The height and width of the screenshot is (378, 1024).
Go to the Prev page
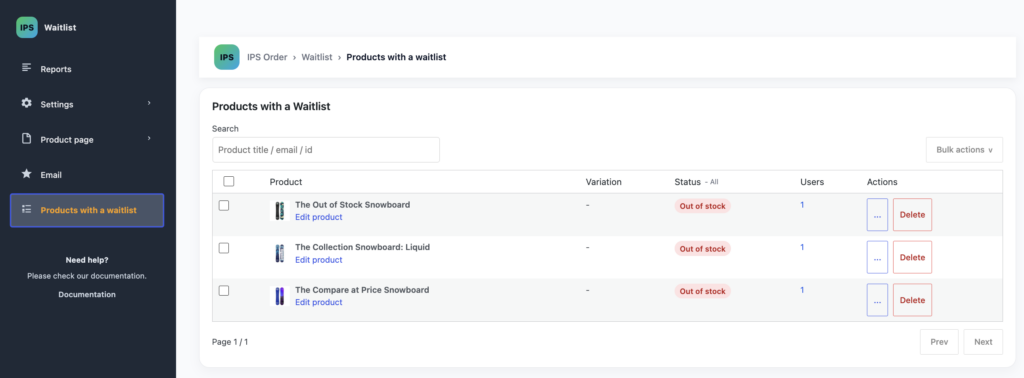click(939, 342)
